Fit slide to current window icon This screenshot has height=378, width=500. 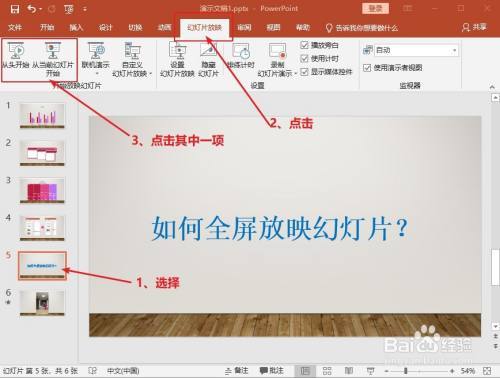coord(487,371)
